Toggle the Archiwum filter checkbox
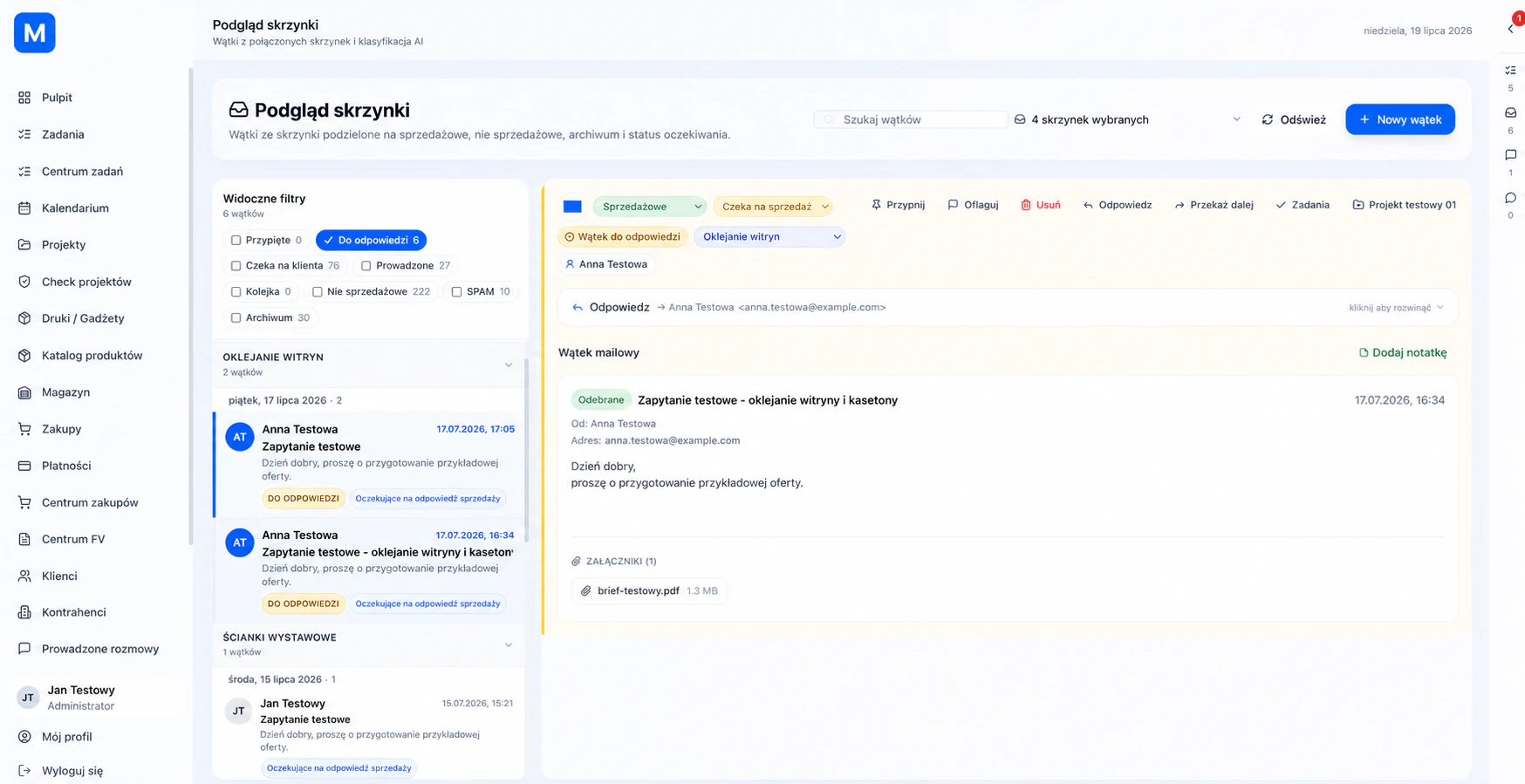 [x=236, y=318]
